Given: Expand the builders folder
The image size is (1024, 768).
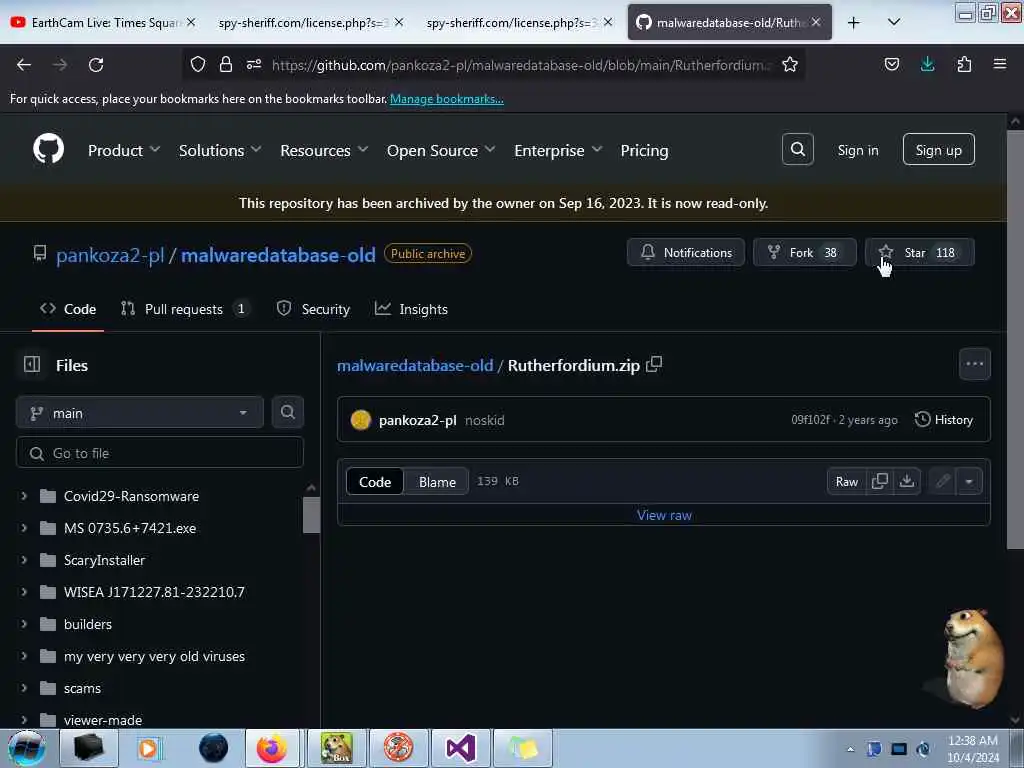Looking at the screenshot, I should (24, 624).
